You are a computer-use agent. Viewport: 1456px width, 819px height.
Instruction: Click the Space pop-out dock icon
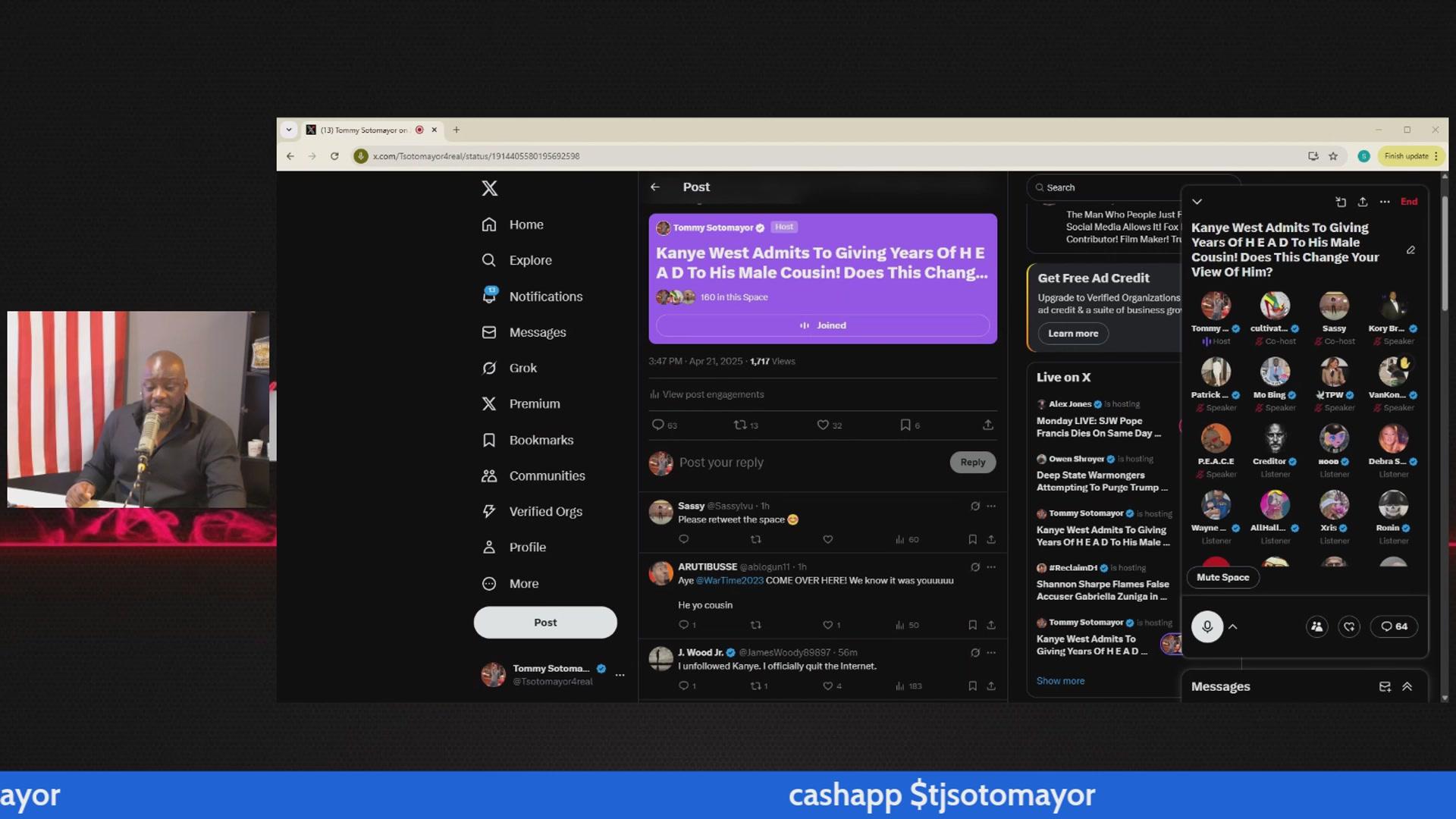[1341, 202]
